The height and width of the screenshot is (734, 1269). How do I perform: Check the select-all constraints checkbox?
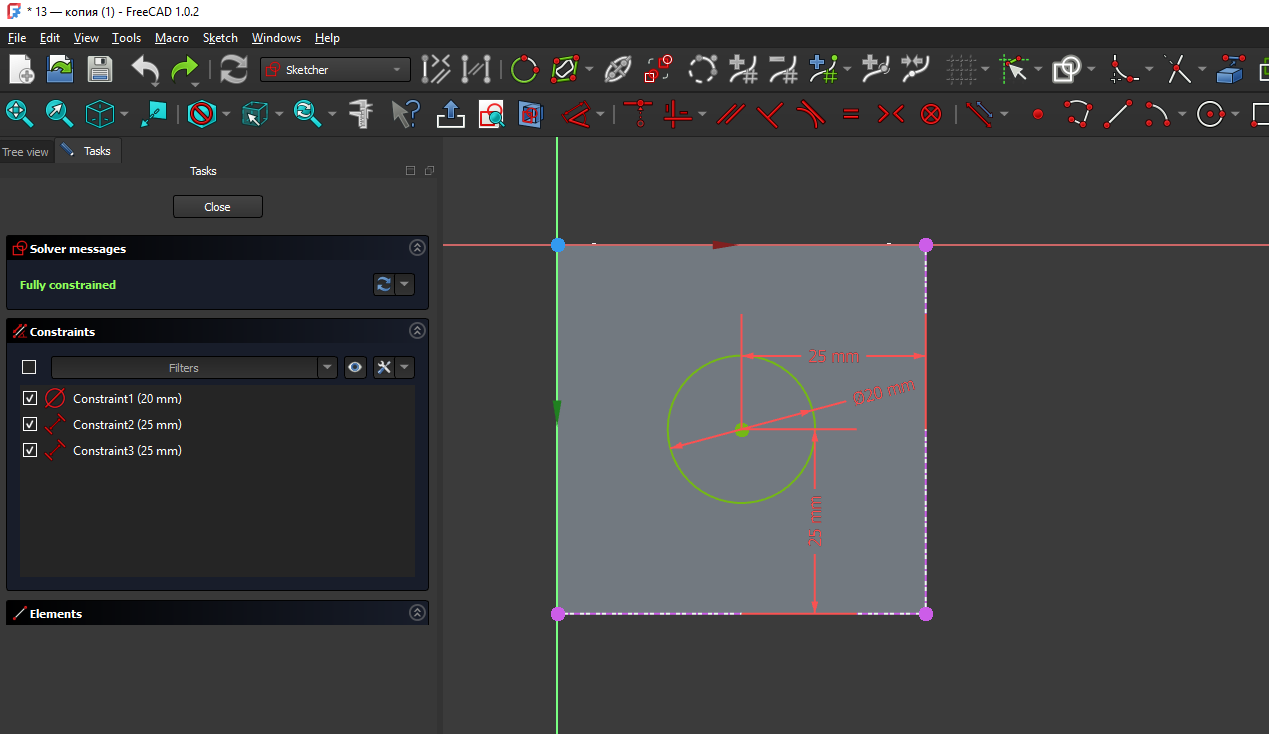[x=29, y=367]
